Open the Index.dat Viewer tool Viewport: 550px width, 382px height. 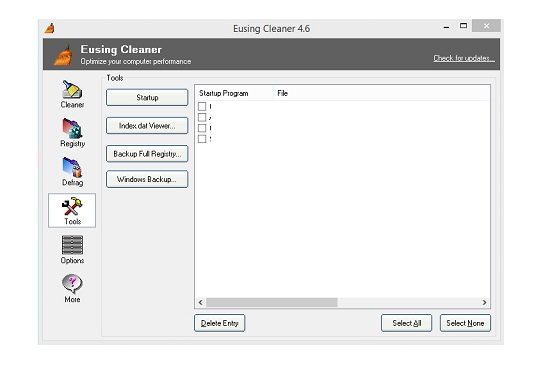point(147,126)
